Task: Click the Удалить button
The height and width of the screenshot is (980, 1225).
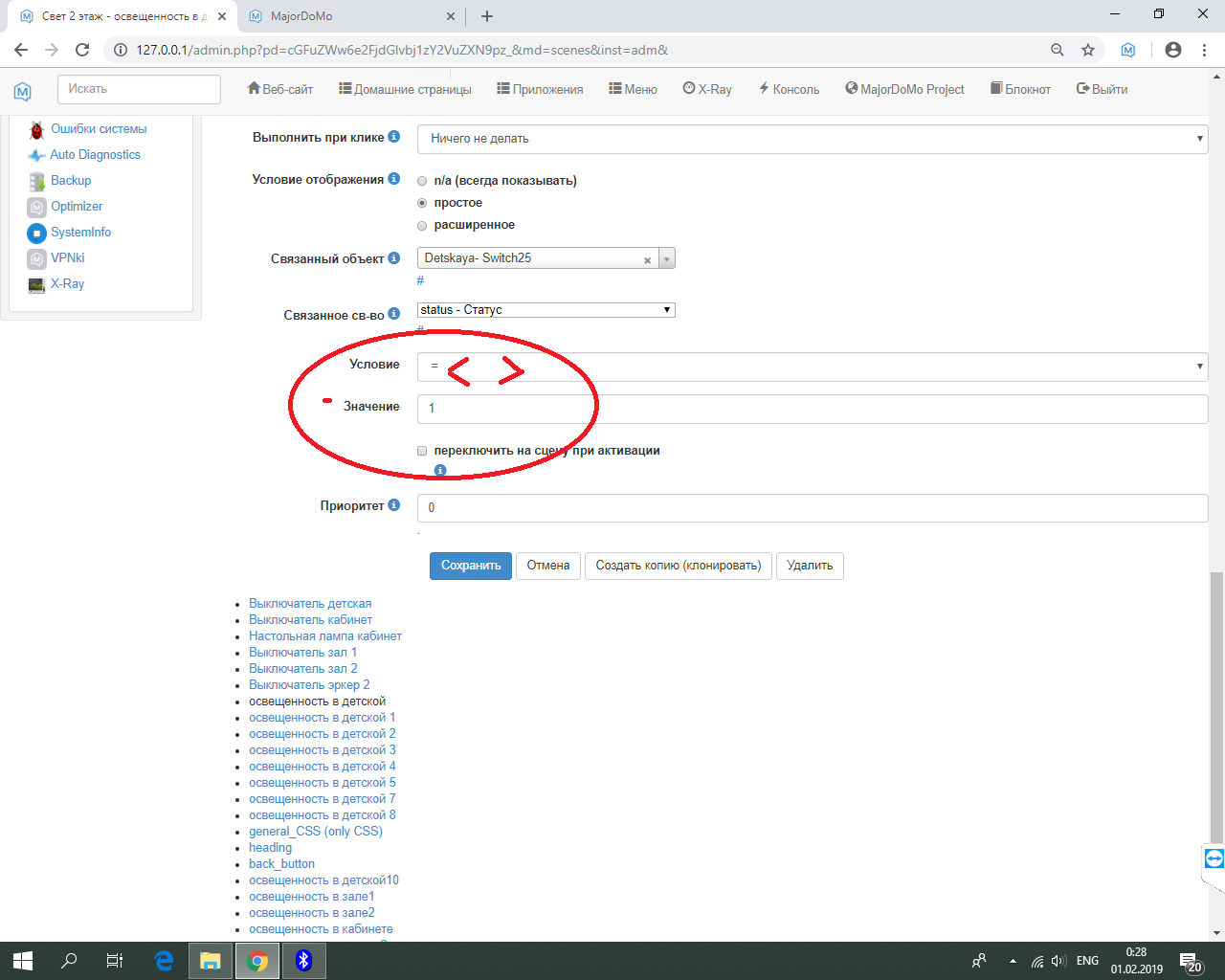Action: coord(810,566)
